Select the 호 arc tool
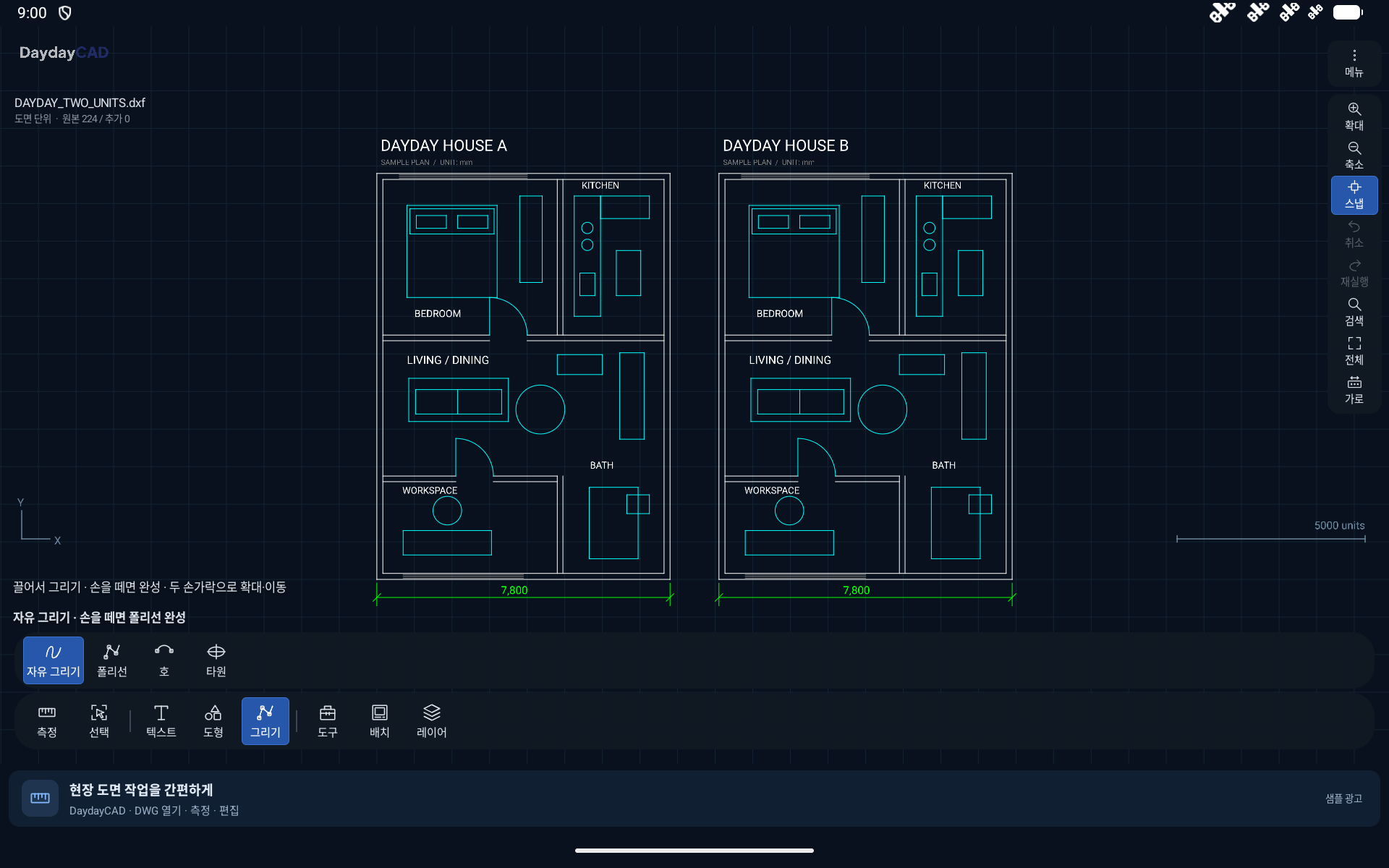The image size is (1389, 868). click(164, 660)
